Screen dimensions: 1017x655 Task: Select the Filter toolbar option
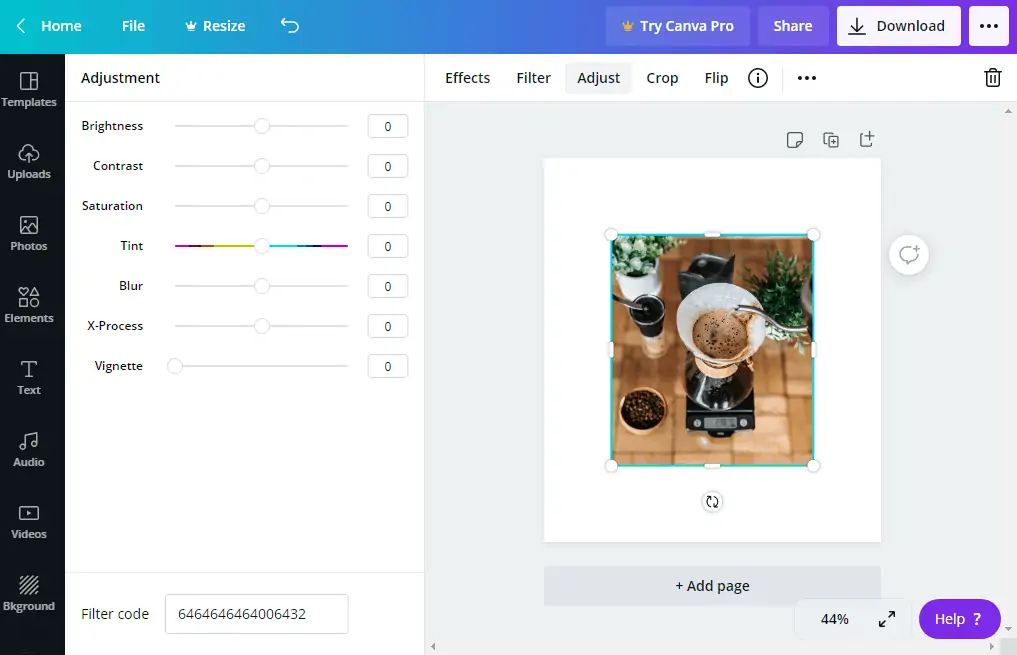[x=533, y=78]
